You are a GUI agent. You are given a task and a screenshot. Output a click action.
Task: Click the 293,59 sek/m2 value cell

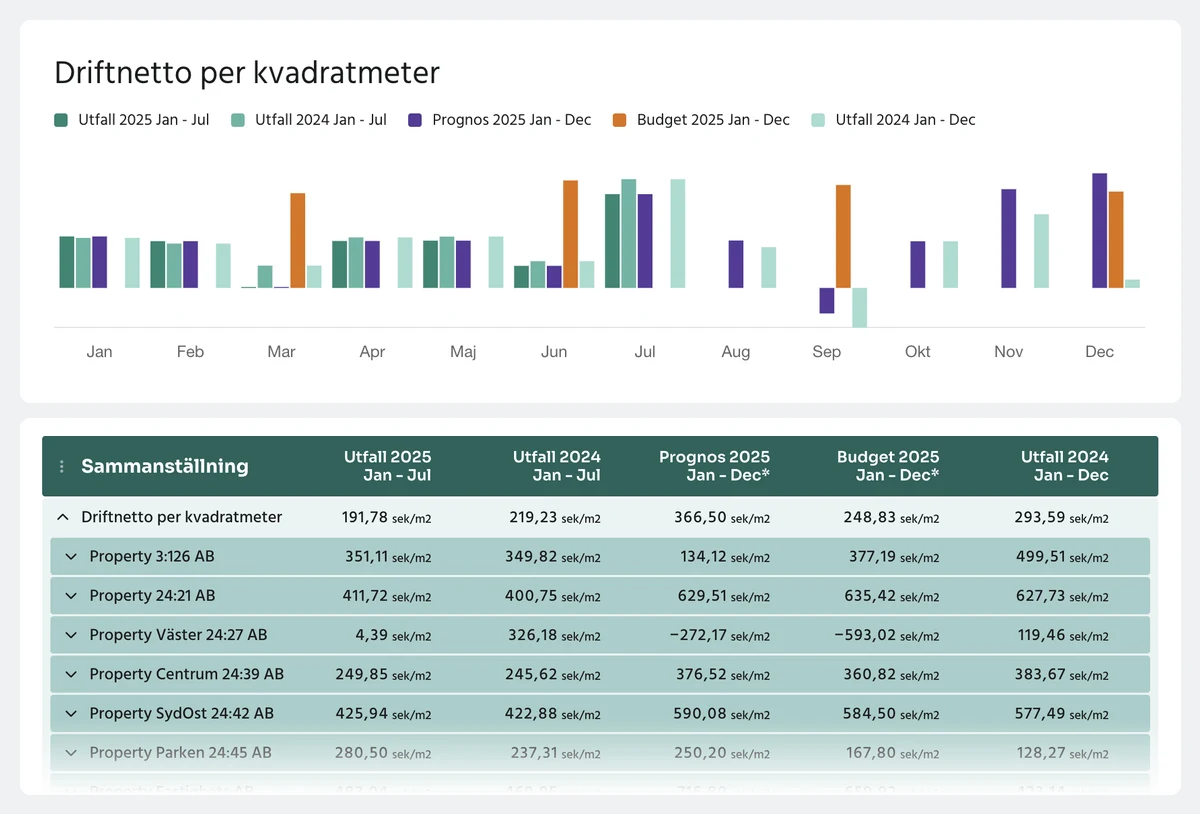[x=1062, y=517]
